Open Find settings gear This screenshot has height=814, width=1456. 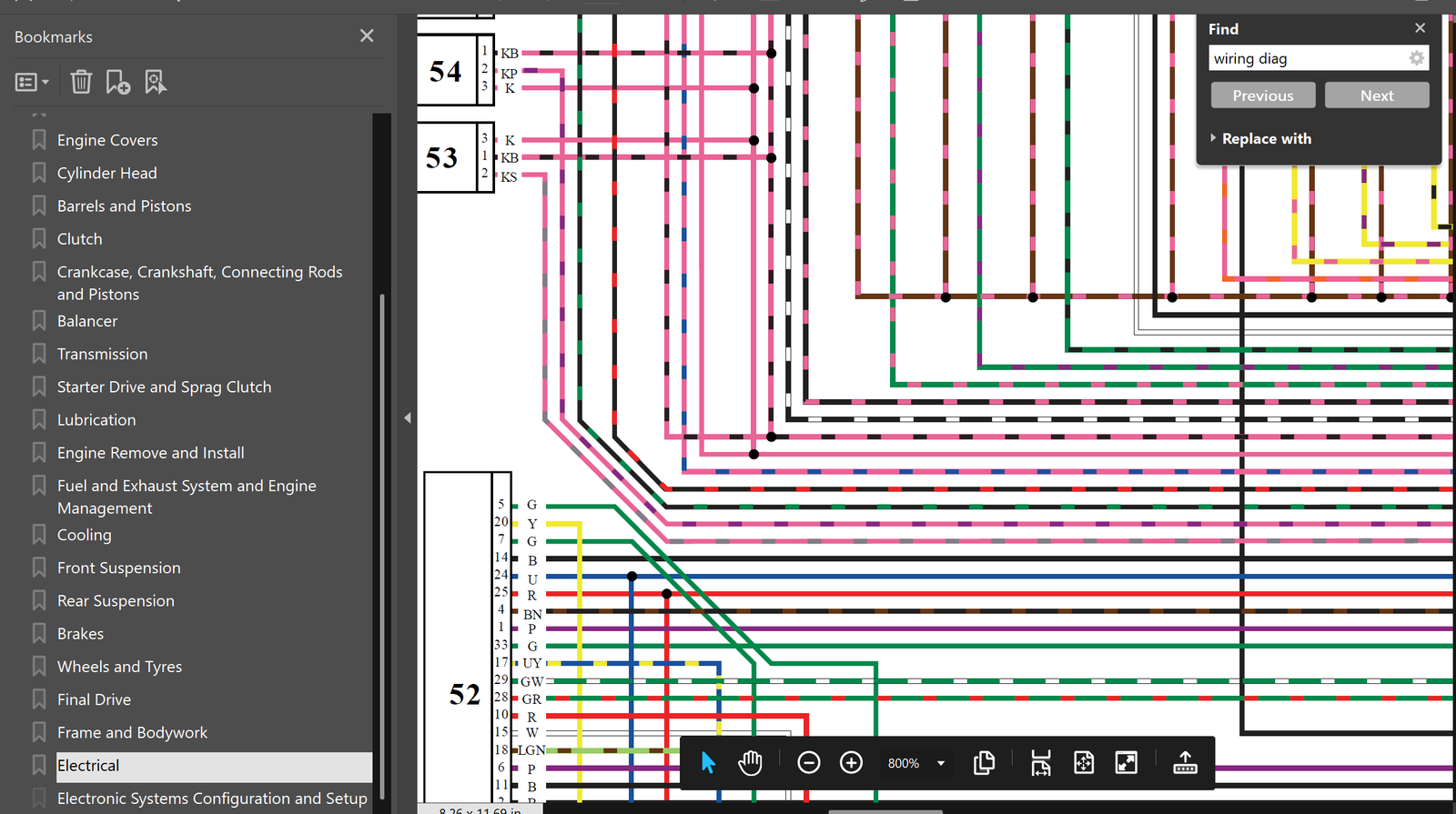1417,58
